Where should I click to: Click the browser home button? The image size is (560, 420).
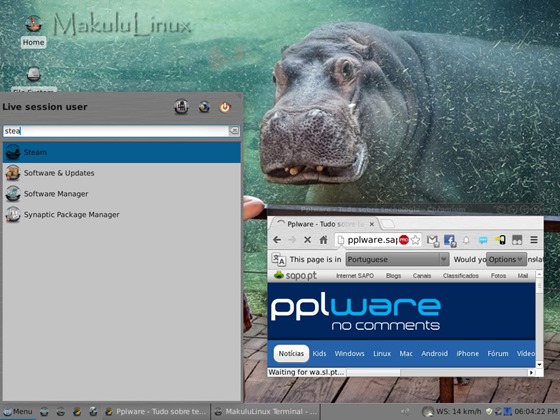[x=324, y=240]
